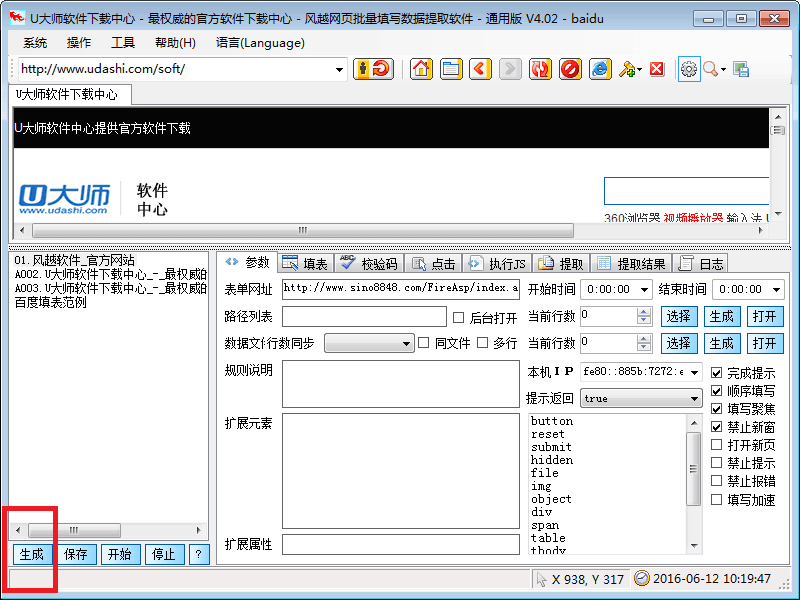The width and height of the screenshot is (800, 600).
Task: Switch to the 提取结果 tab
Action: 631,264
